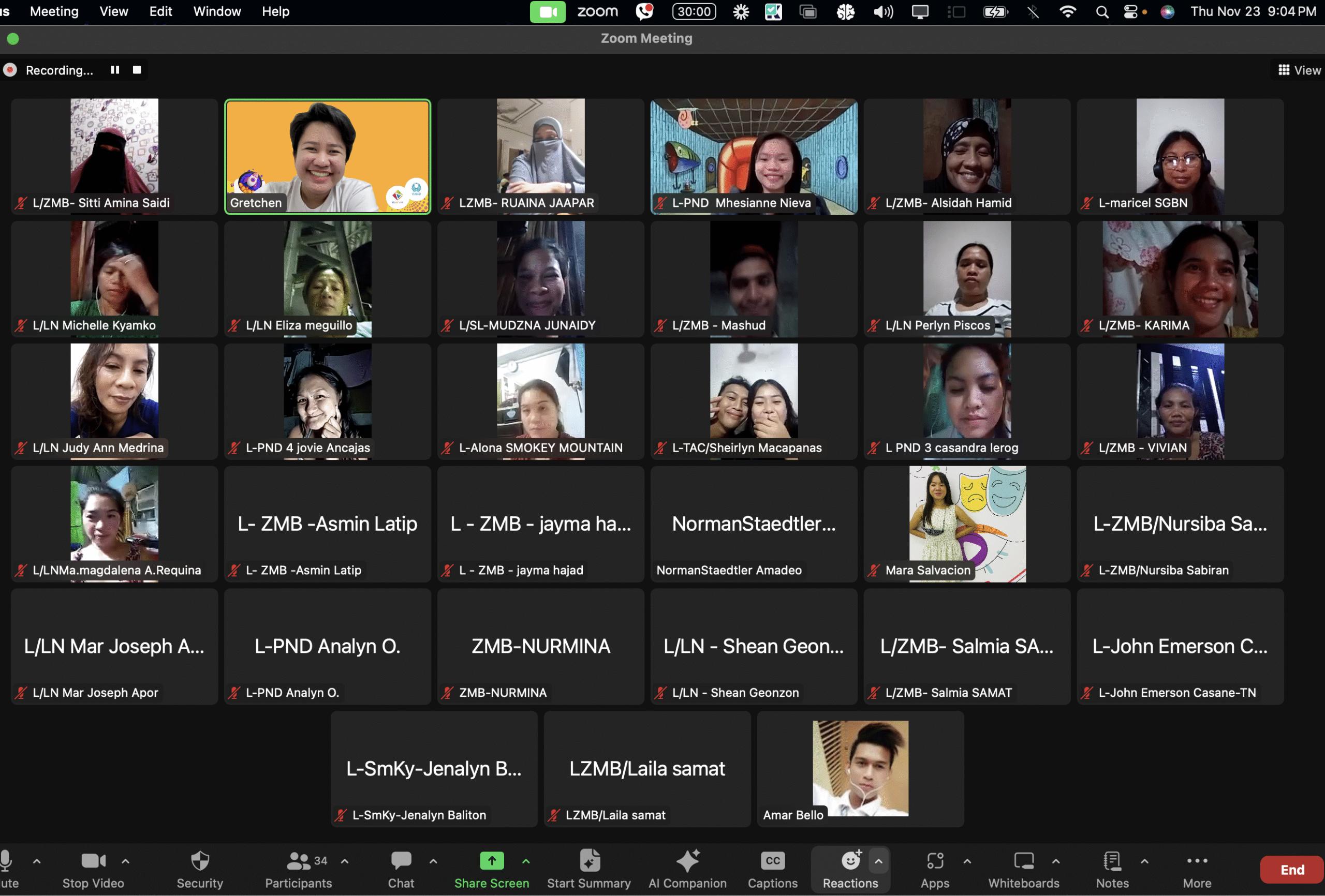Viewport: 1325px width, 896px height.
Task: Expand Share Screen options chevron
Action: (526, 861)
